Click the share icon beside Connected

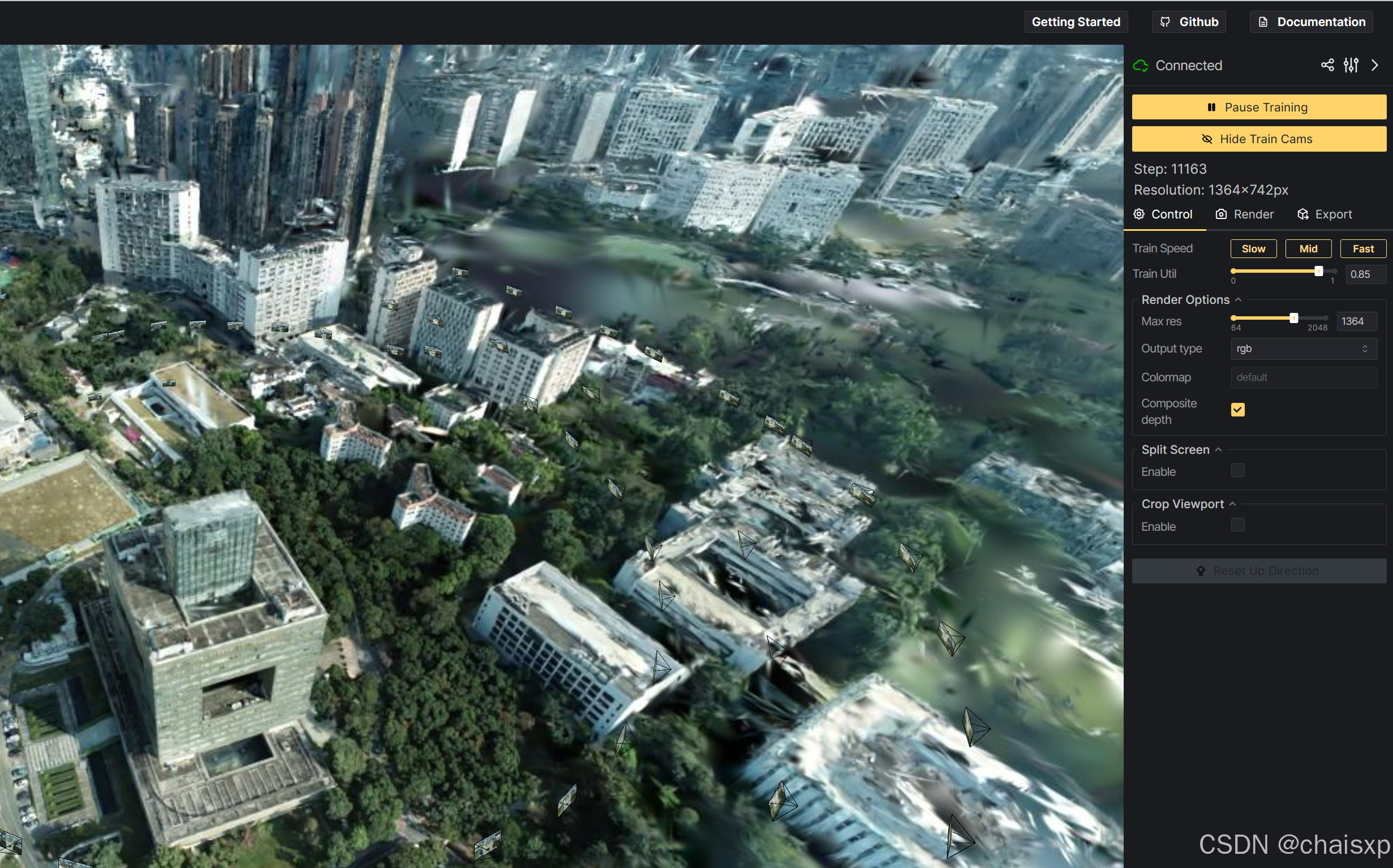1327,65
